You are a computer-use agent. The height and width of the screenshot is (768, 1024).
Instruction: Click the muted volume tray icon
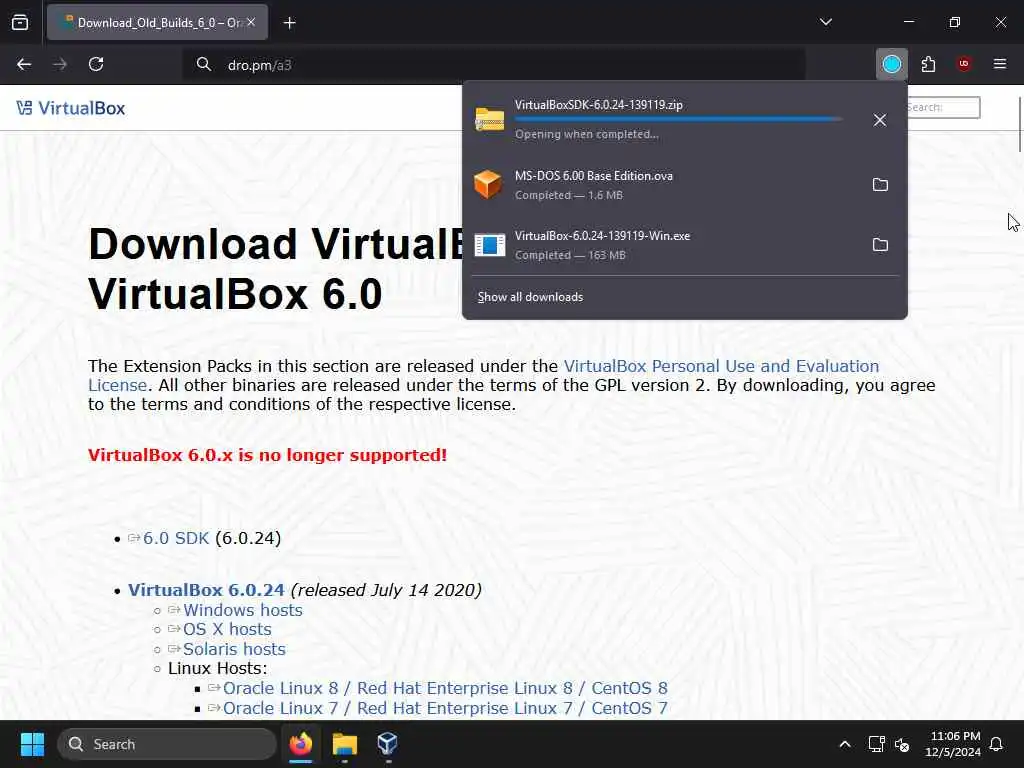pos(902,744)
